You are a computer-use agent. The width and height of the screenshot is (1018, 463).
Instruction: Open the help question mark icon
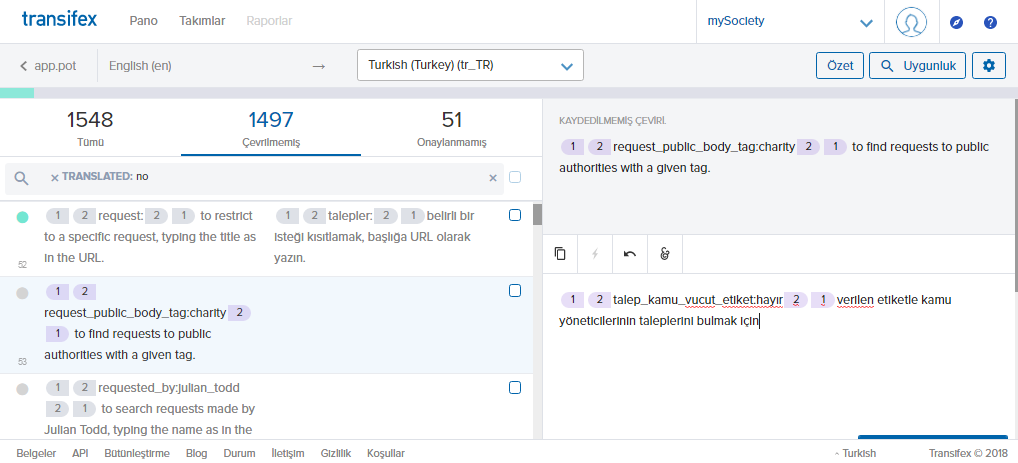coord(989,22)
